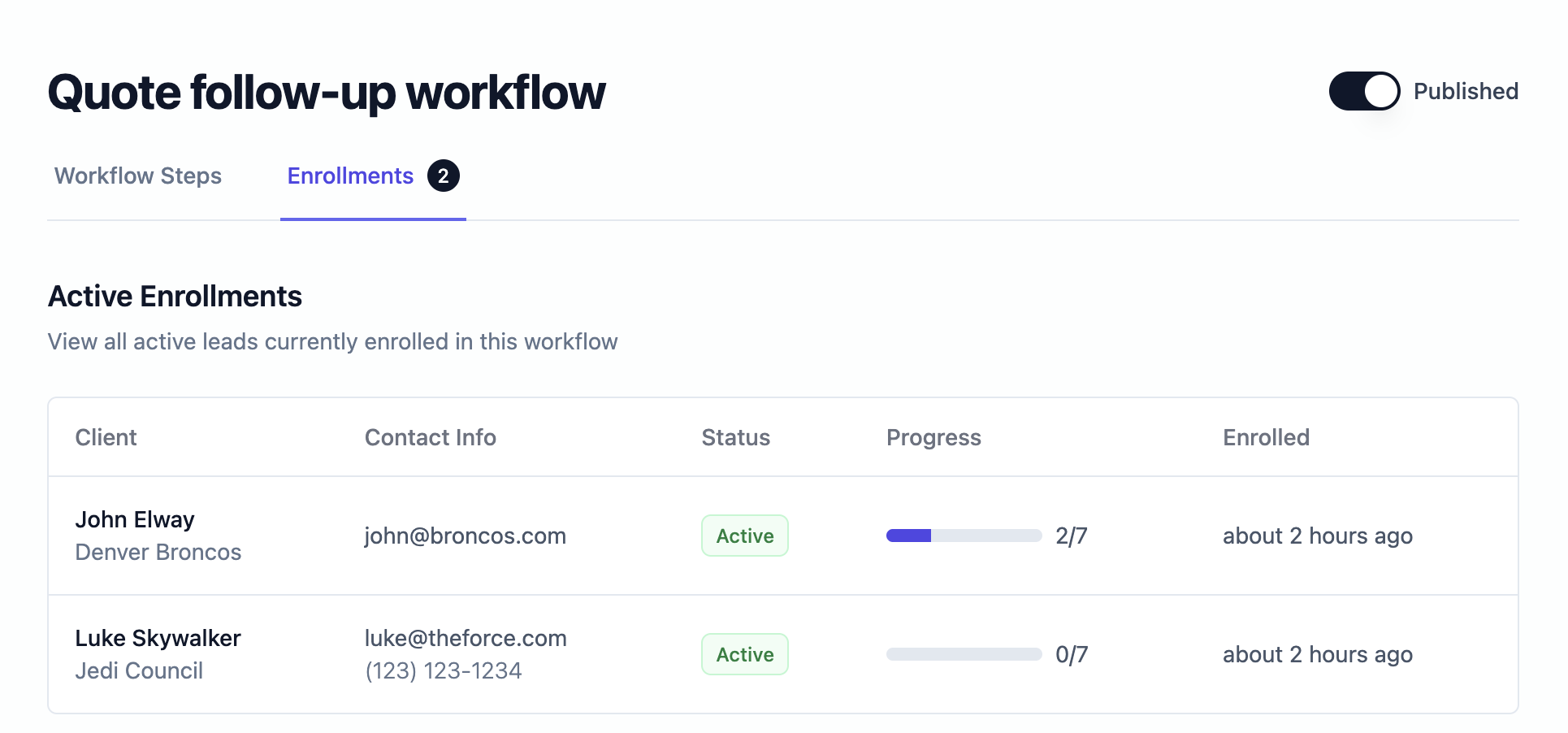Click the Enrolled column header
The width and height of the screenshot is (1568, 733).
pos(1266,437)
